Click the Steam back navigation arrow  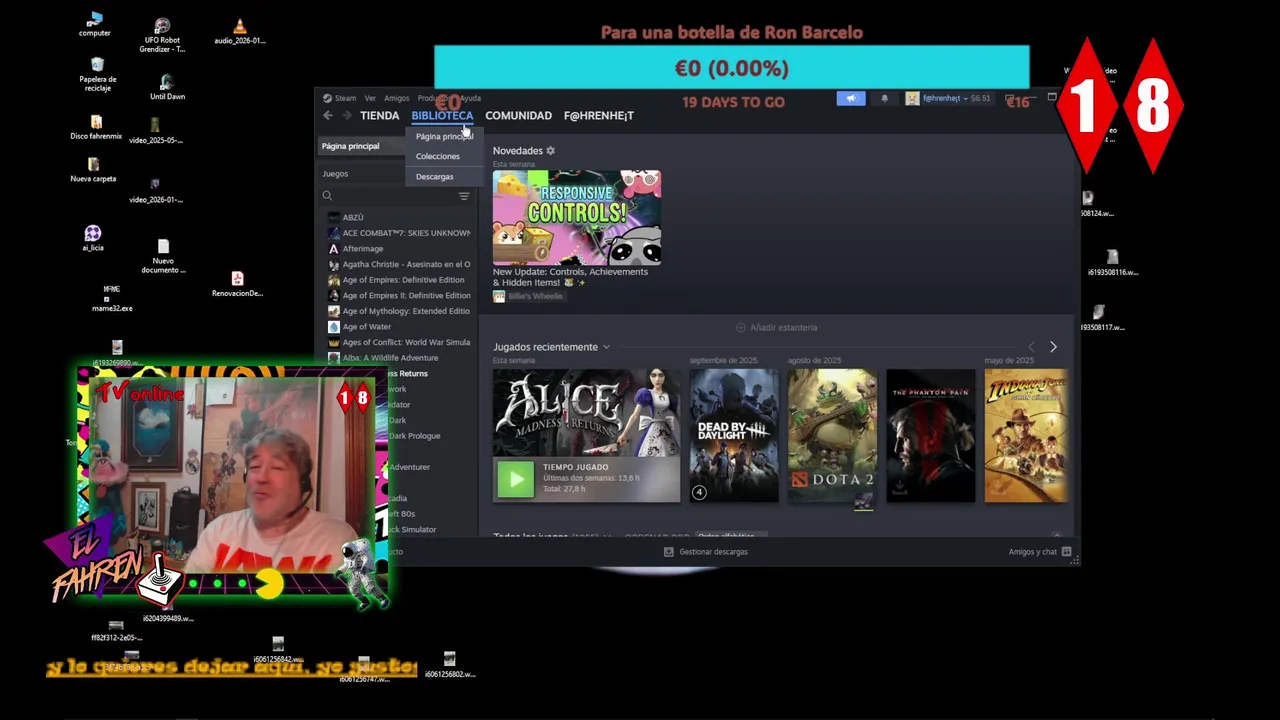click(x=327, y=116)
